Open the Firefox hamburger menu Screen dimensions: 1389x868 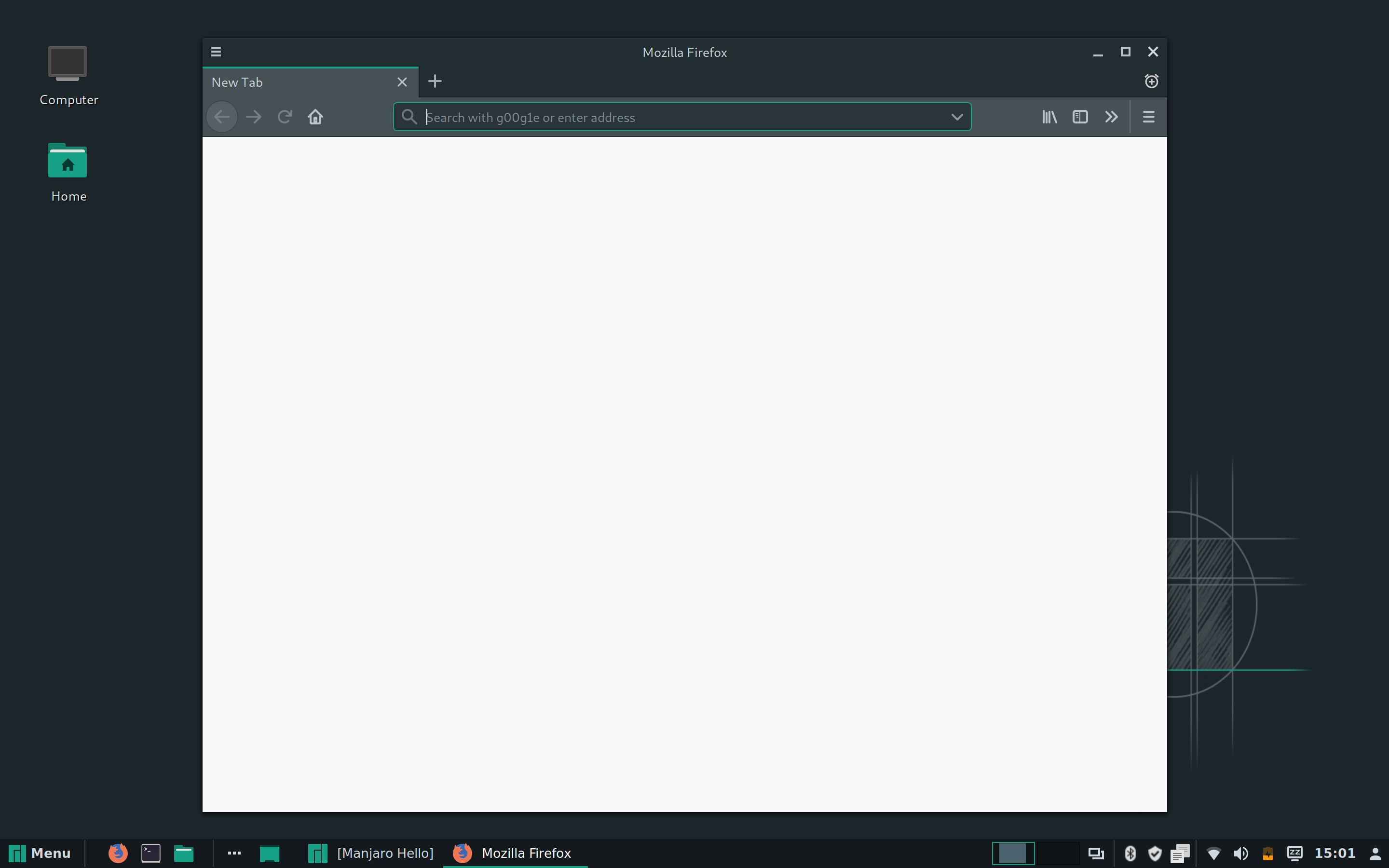pyautogui.click(x=1148, y=117)
